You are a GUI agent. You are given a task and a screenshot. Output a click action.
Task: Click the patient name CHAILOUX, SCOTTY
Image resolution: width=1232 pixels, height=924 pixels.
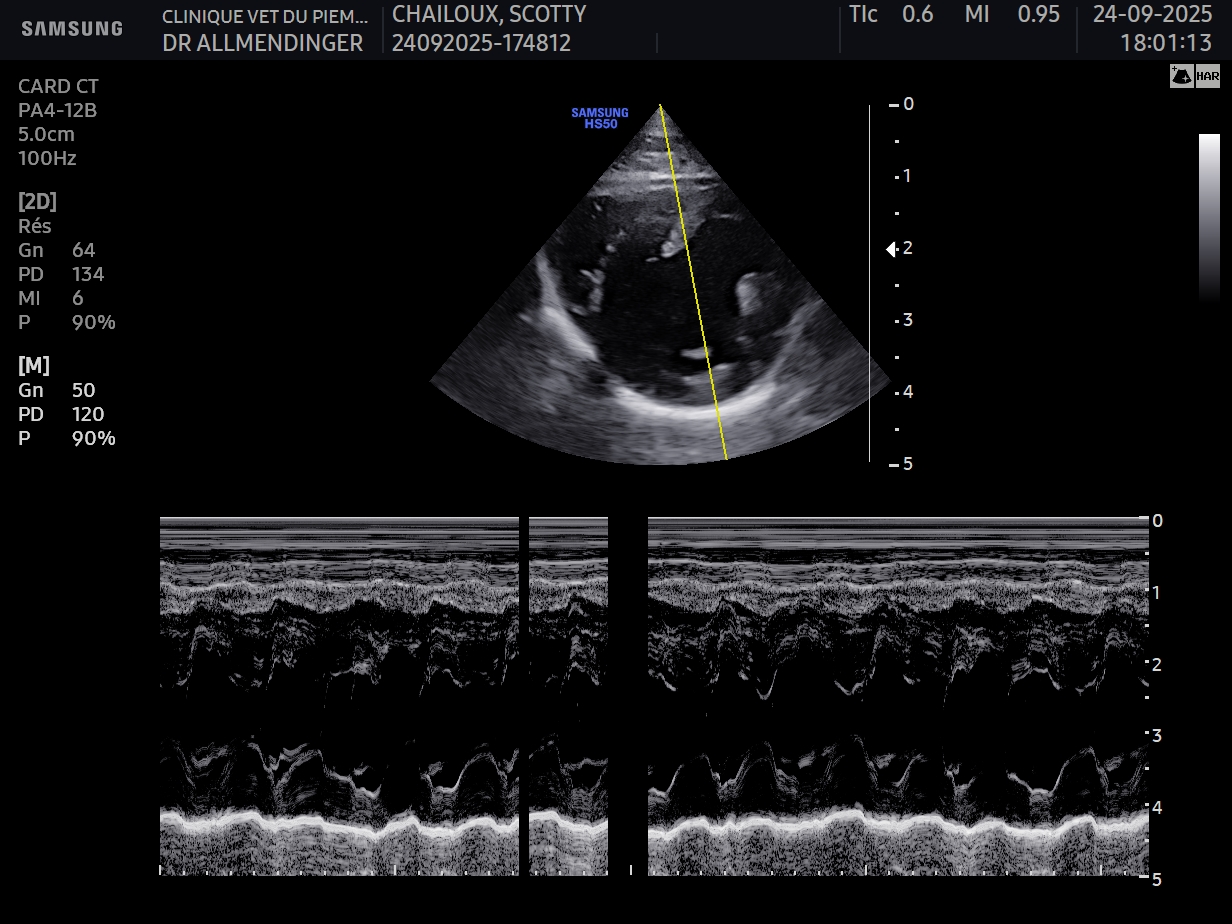point(489,14)
